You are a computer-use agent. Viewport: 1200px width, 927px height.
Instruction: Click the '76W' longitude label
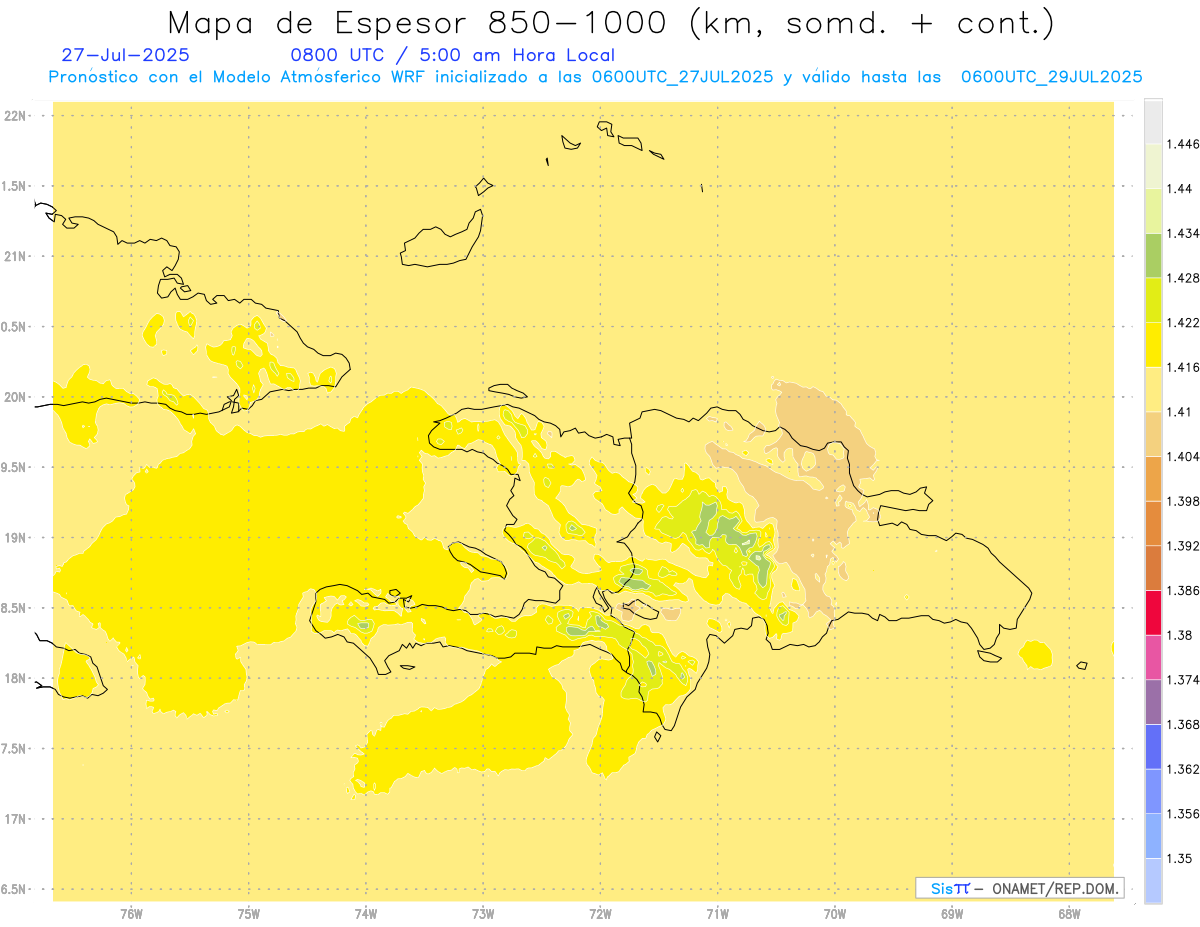click(x=131, y=912)
